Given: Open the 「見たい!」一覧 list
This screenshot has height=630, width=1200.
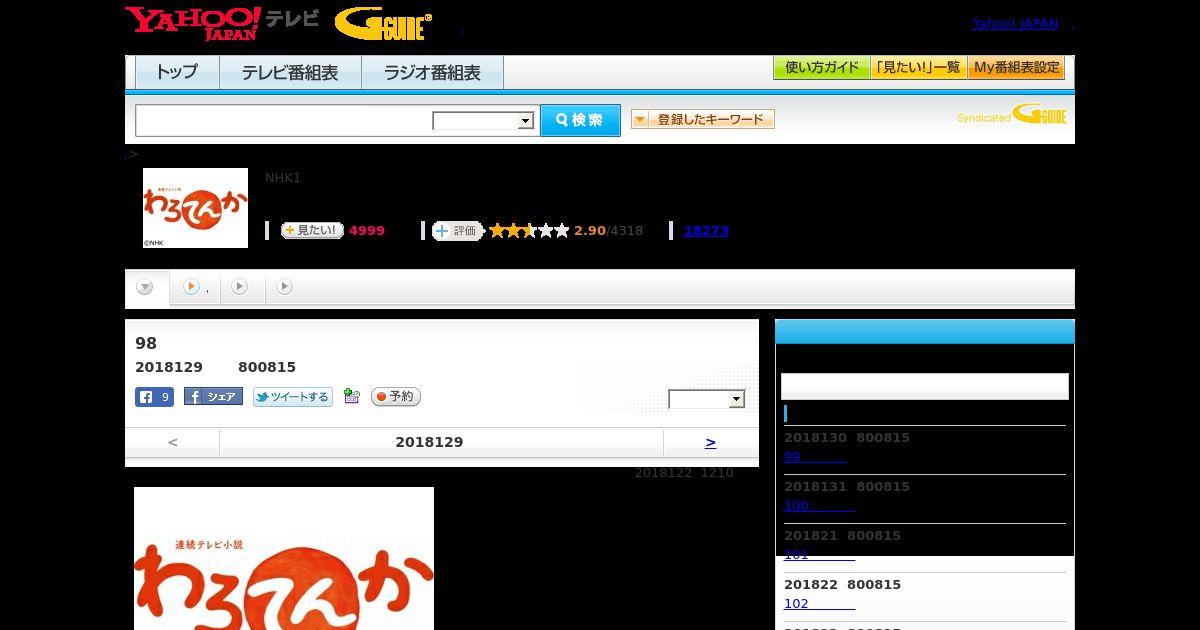Looking at the screenshot, I should [918, 68].
